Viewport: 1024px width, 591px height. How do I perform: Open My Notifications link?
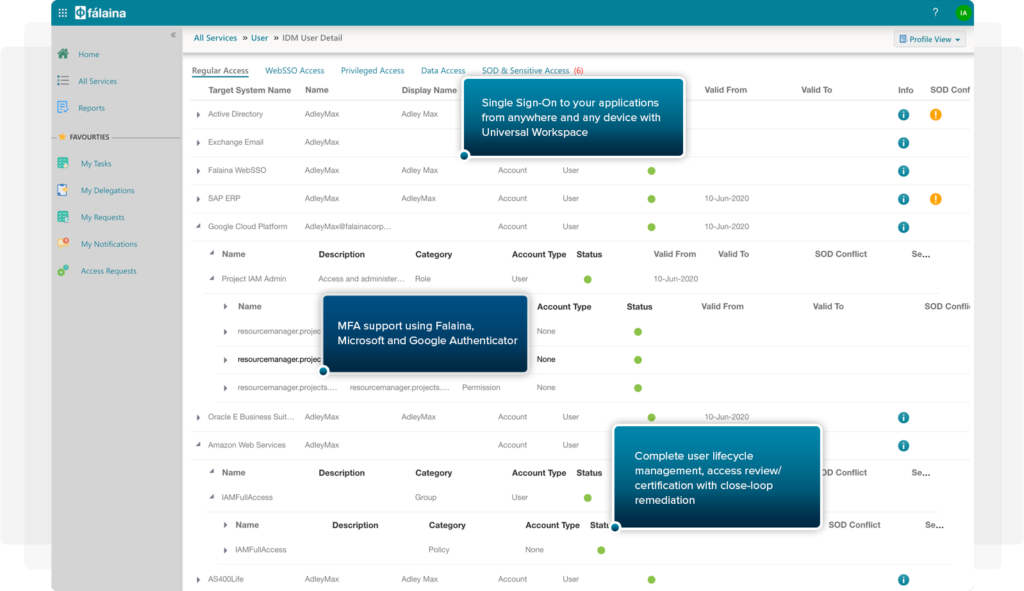109,244
